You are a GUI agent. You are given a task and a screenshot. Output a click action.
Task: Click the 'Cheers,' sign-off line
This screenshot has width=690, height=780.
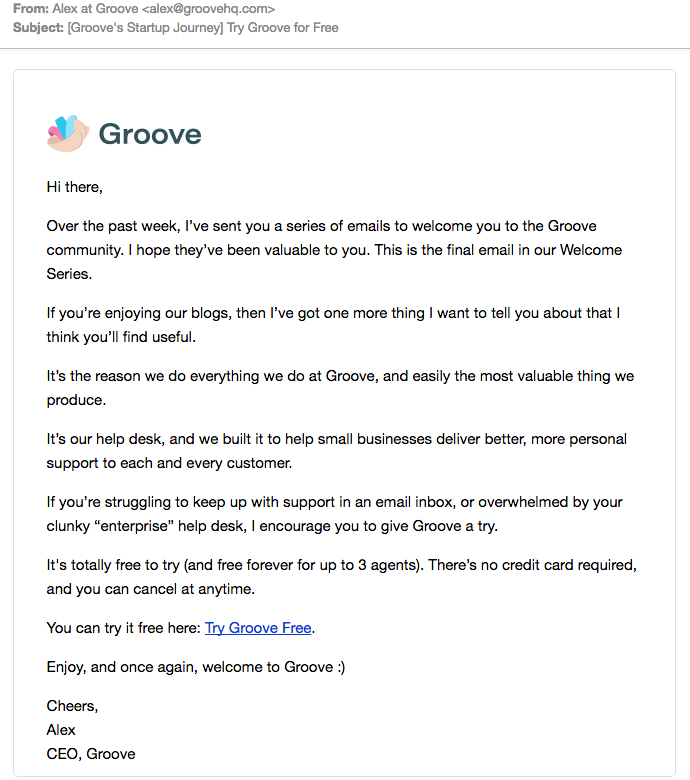pos(73,706)
